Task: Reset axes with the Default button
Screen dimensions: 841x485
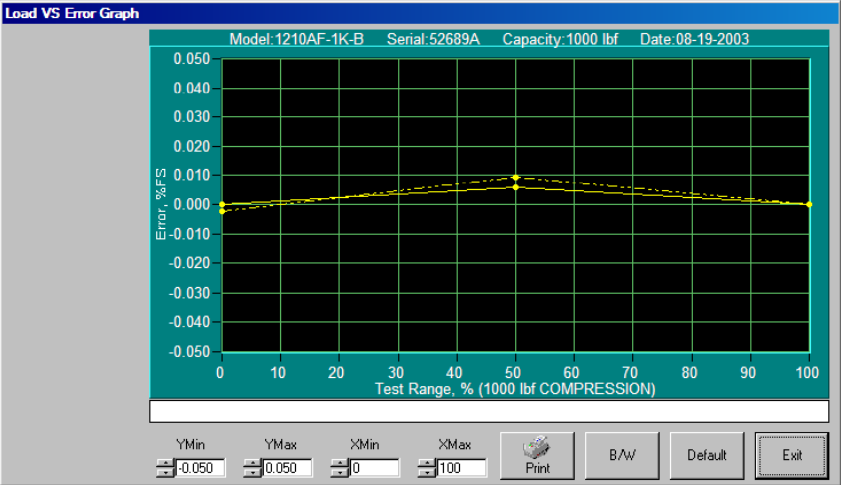Action: pos(706,455)
